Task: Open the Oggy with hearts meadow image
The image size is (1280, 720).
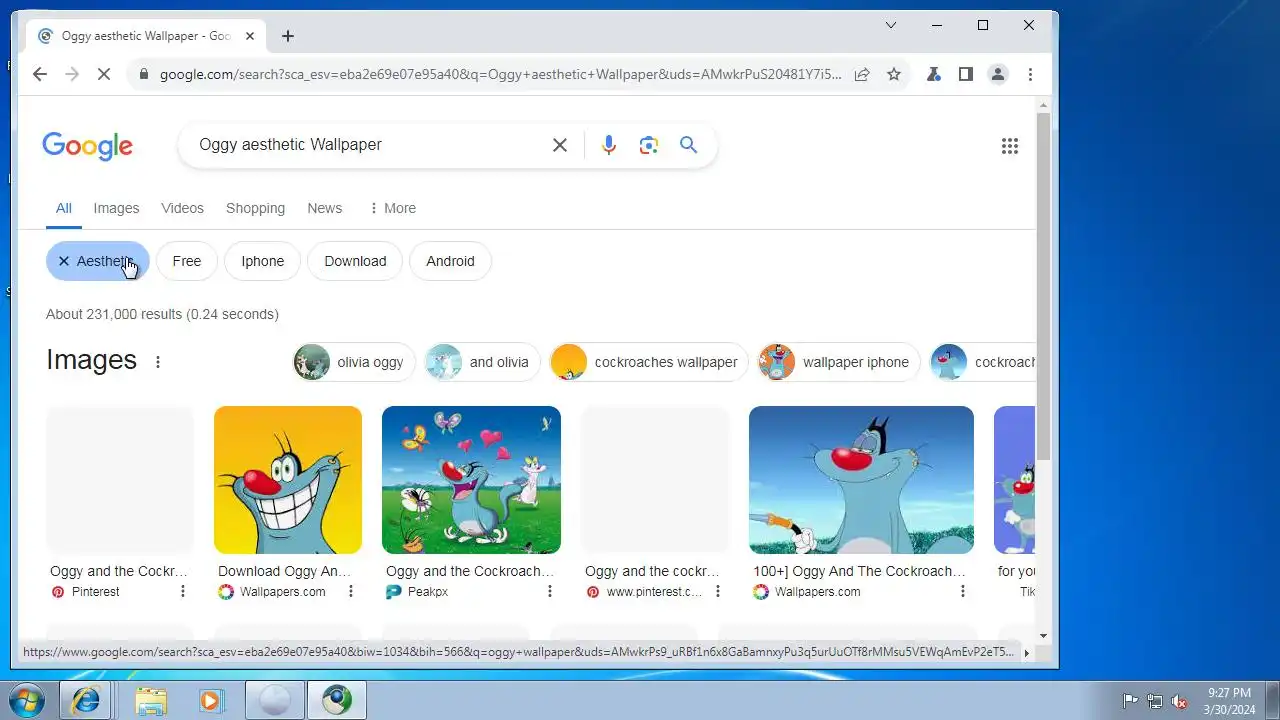Action: point(471,480)
